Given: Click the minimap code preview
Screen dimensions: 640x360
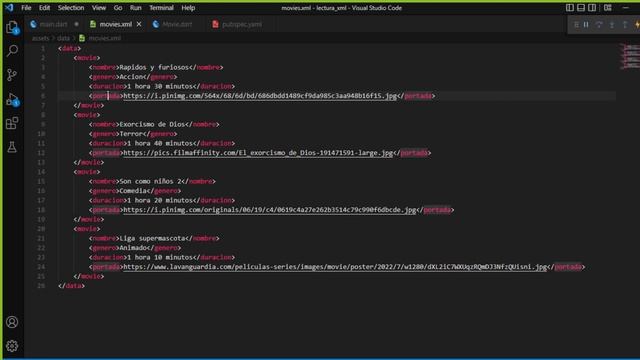Looking at the screenshot, I should 629,57.
